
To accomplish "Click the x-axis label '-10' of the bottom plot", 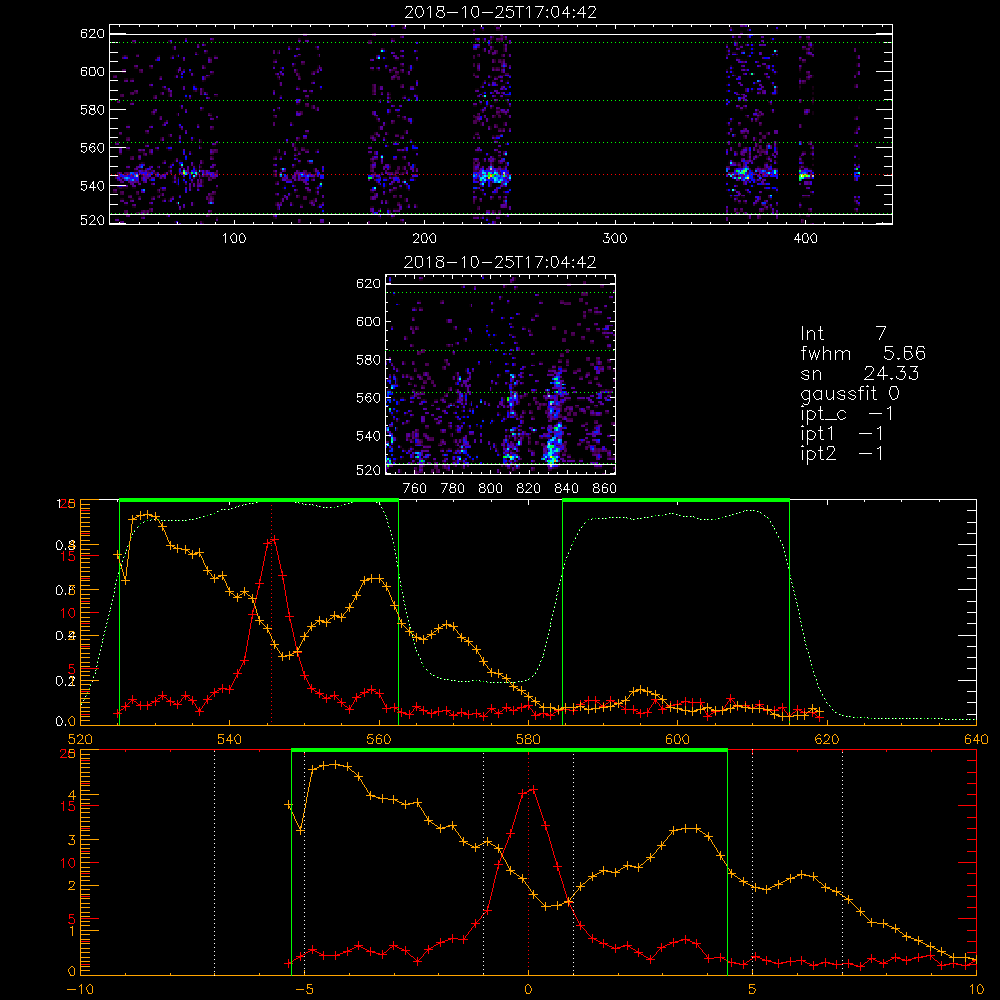I will [79, 989].
